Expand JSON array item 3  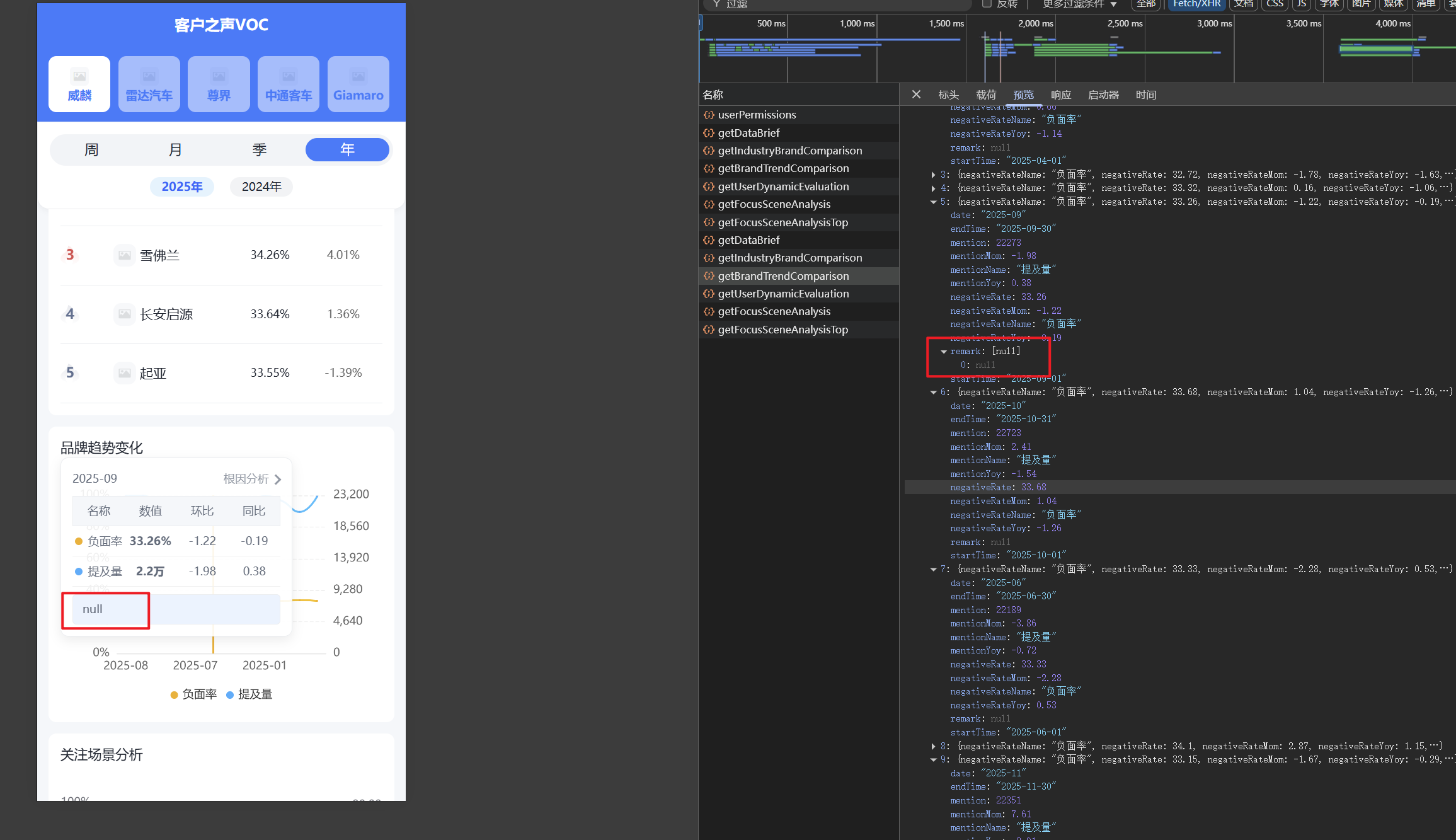click(933, 175)
